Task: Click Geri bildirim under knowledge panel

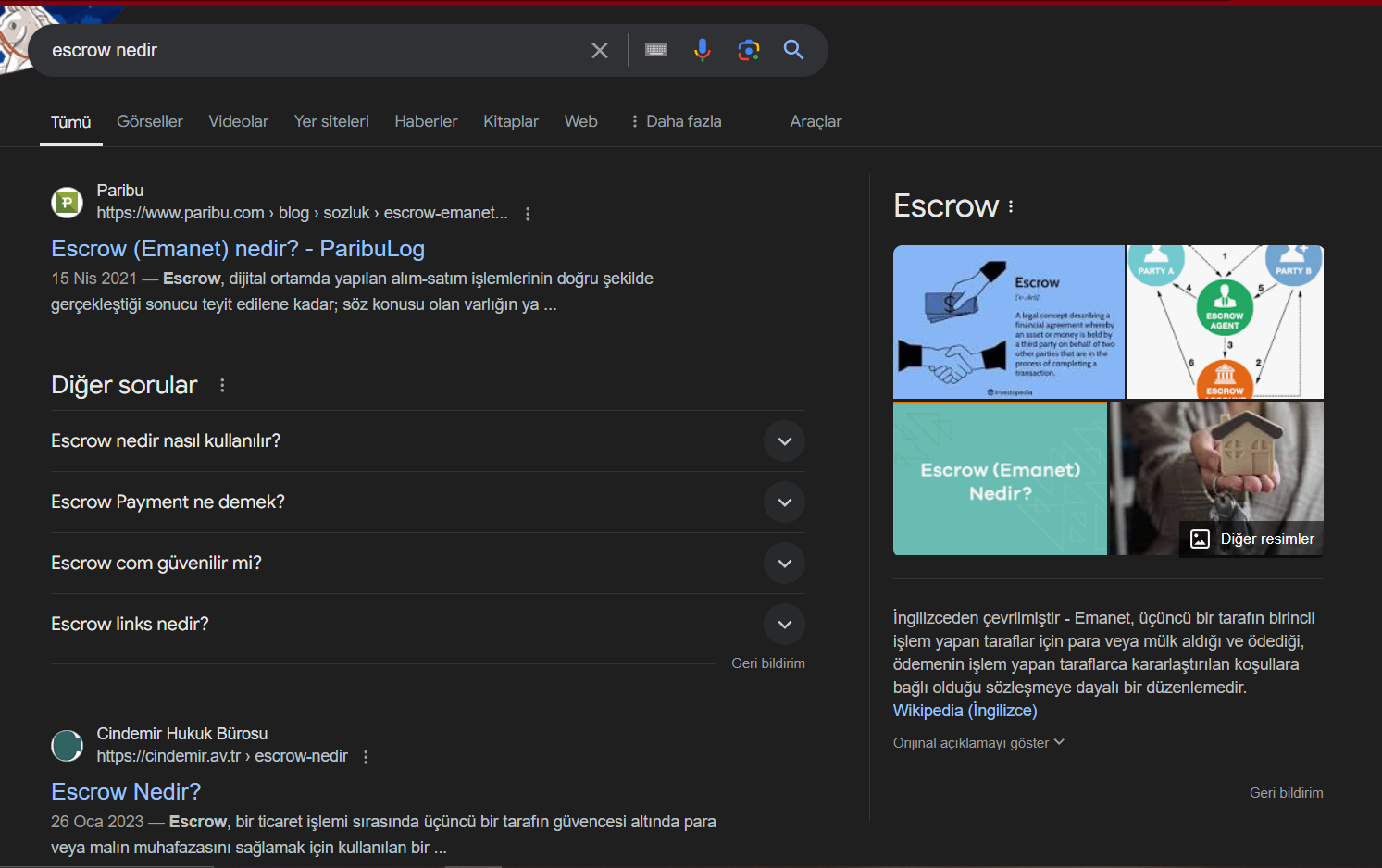Action: pyautogui.click(x=1286, y=793)
